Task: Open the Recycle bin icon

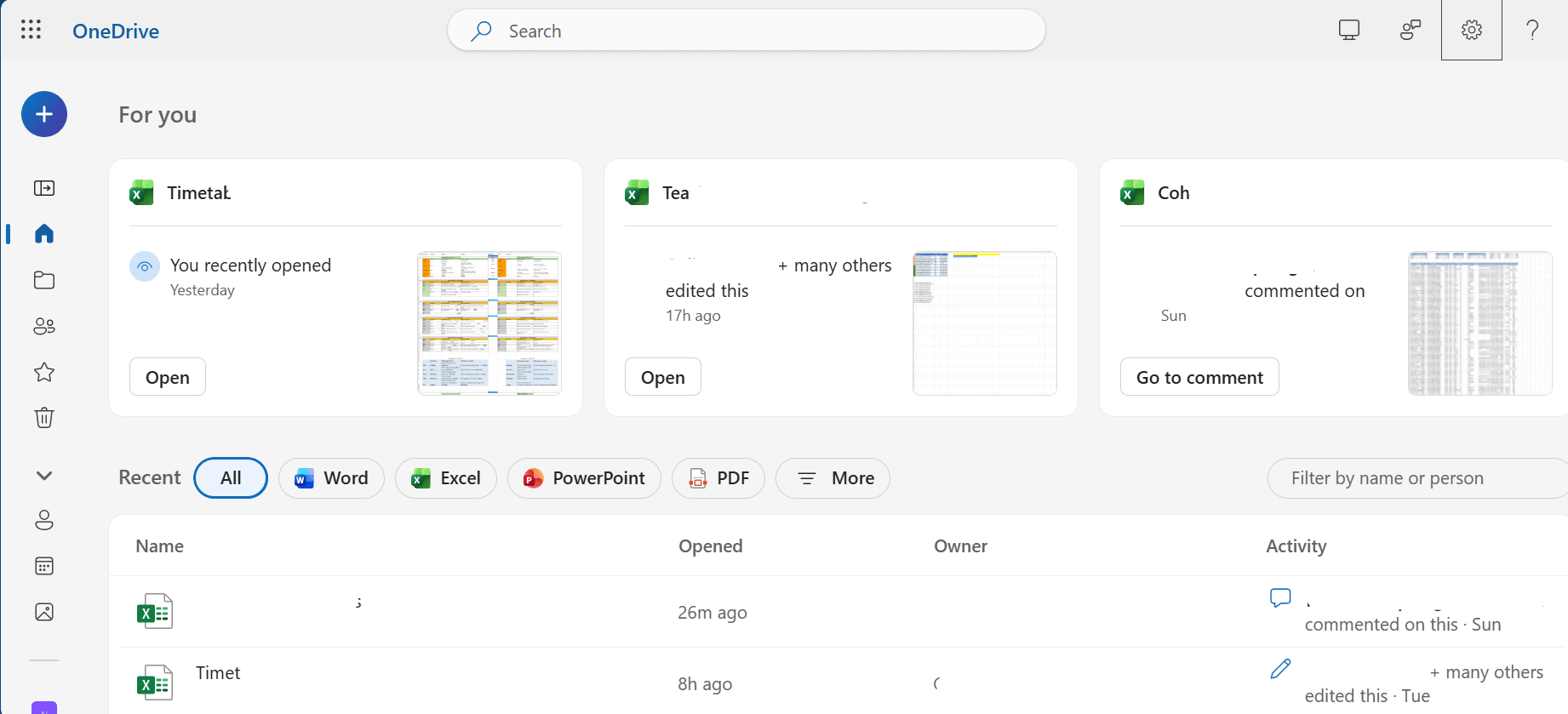Action: 44,418
